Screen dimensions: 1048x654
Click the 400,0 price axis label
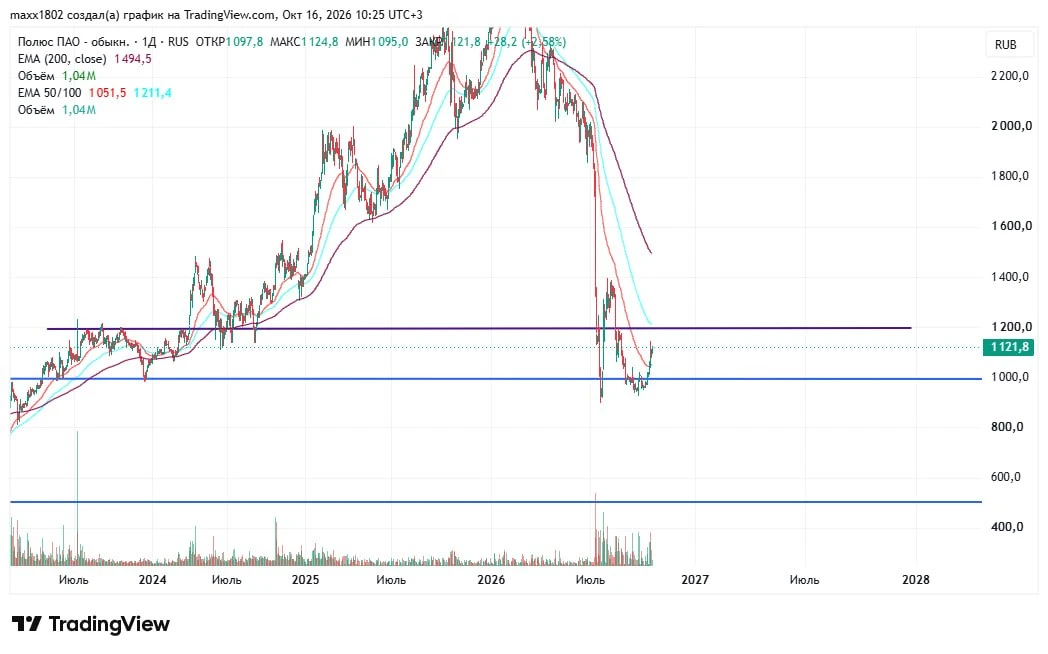[x=1007, y=527]
